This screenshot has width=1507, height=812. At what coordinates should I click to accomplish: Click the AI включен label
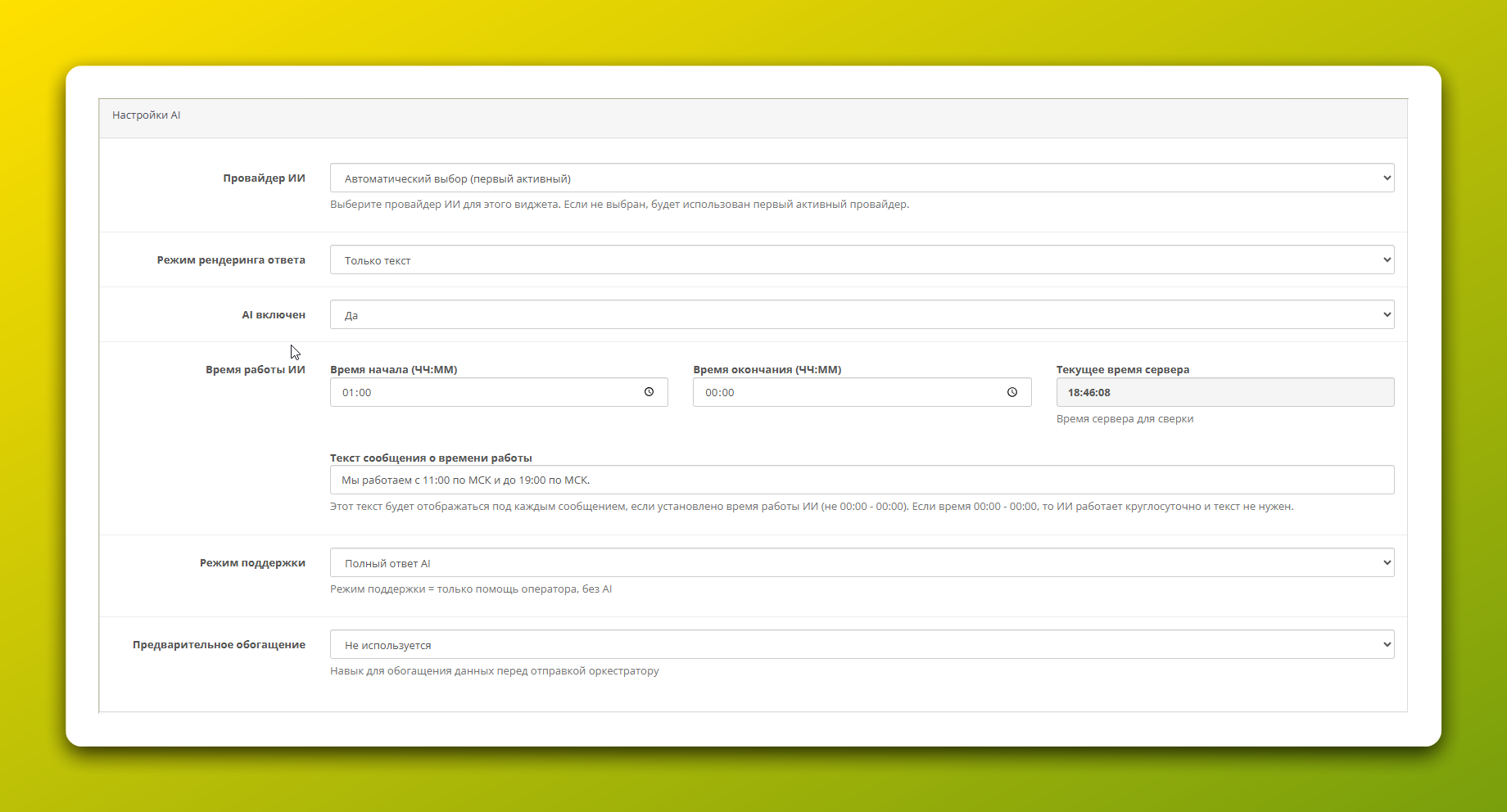click(x=274, y=315)
